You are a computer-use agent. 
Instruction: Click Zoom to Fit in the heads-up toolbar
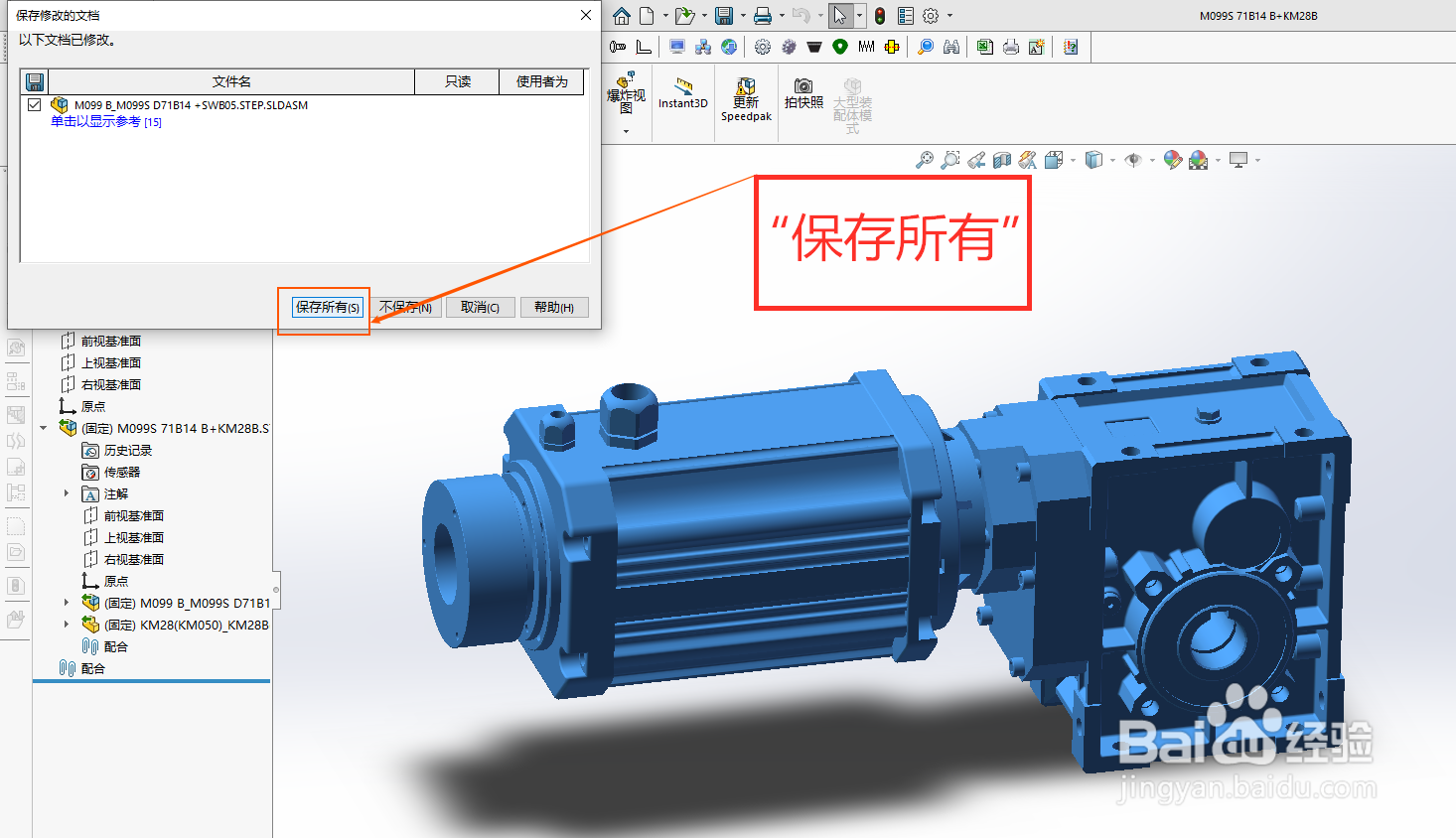tap(924, 160)
